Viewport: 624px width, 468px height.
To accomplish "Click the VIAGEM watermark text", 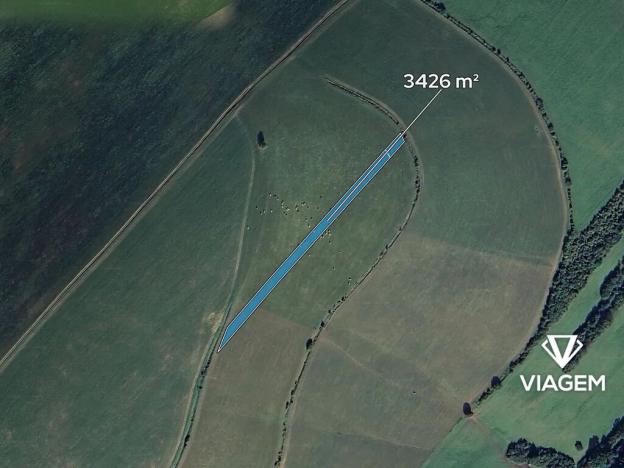I will [562, 383].
